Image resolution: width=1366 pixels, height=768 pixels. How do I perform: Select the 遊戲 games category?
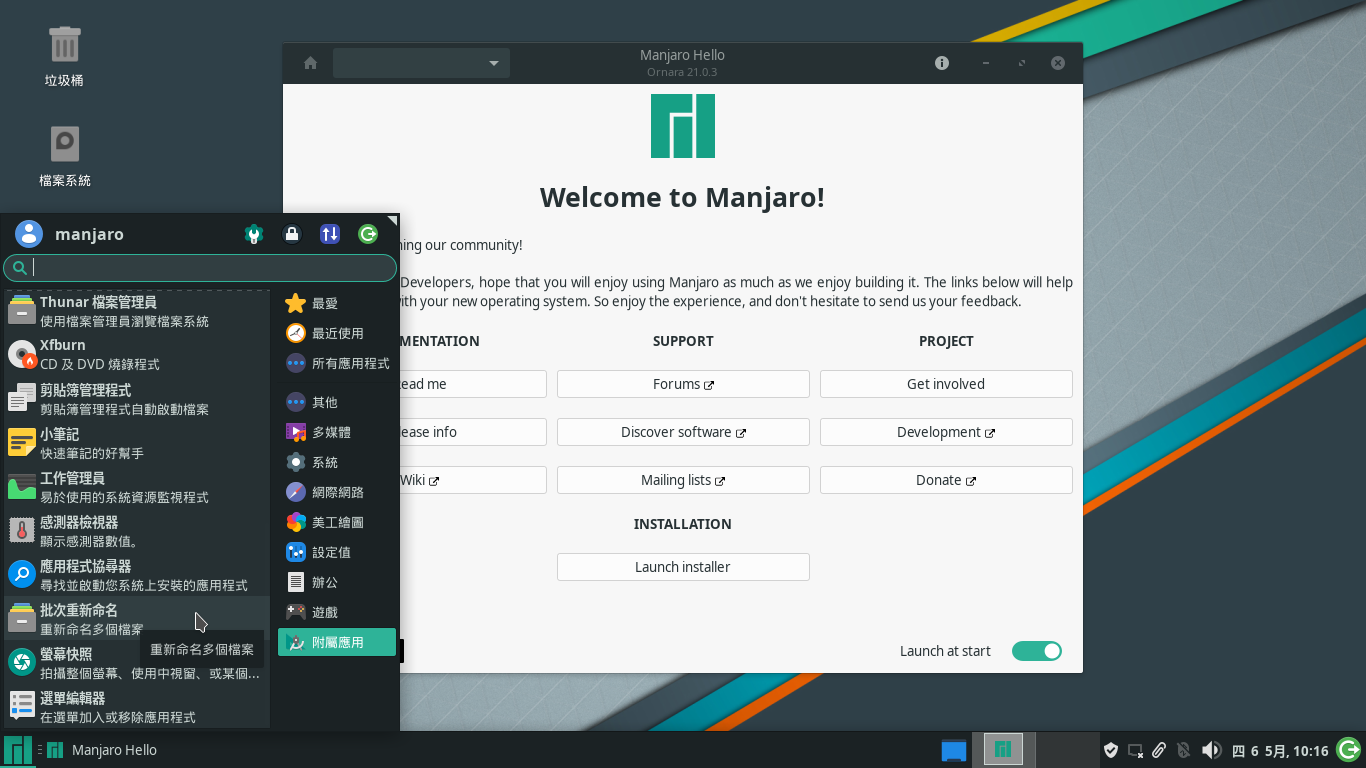[337, 612]
